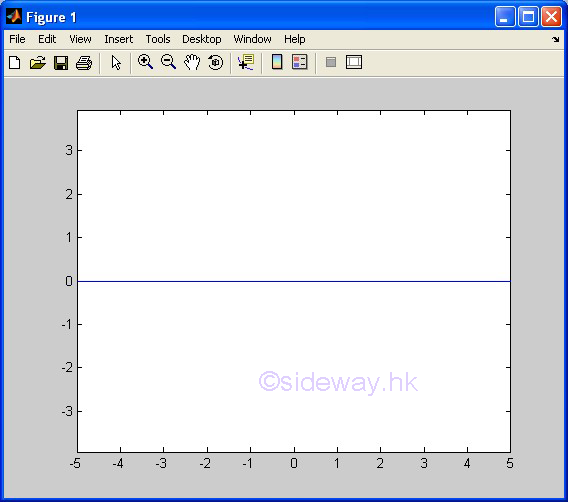
Task: Click the New Figure icon
Action: [14, 63]
